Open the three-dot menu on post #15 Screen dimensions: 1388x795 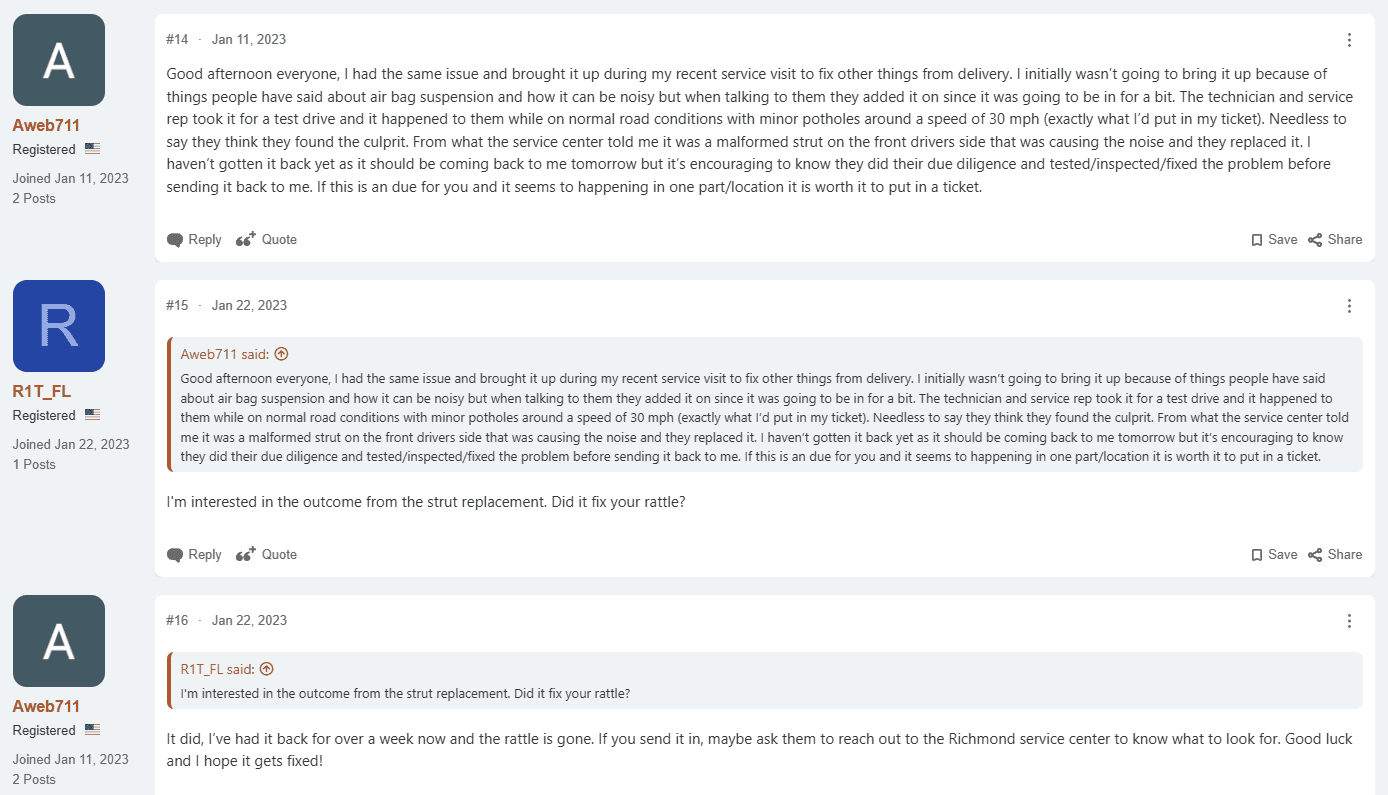point(1349,306)
